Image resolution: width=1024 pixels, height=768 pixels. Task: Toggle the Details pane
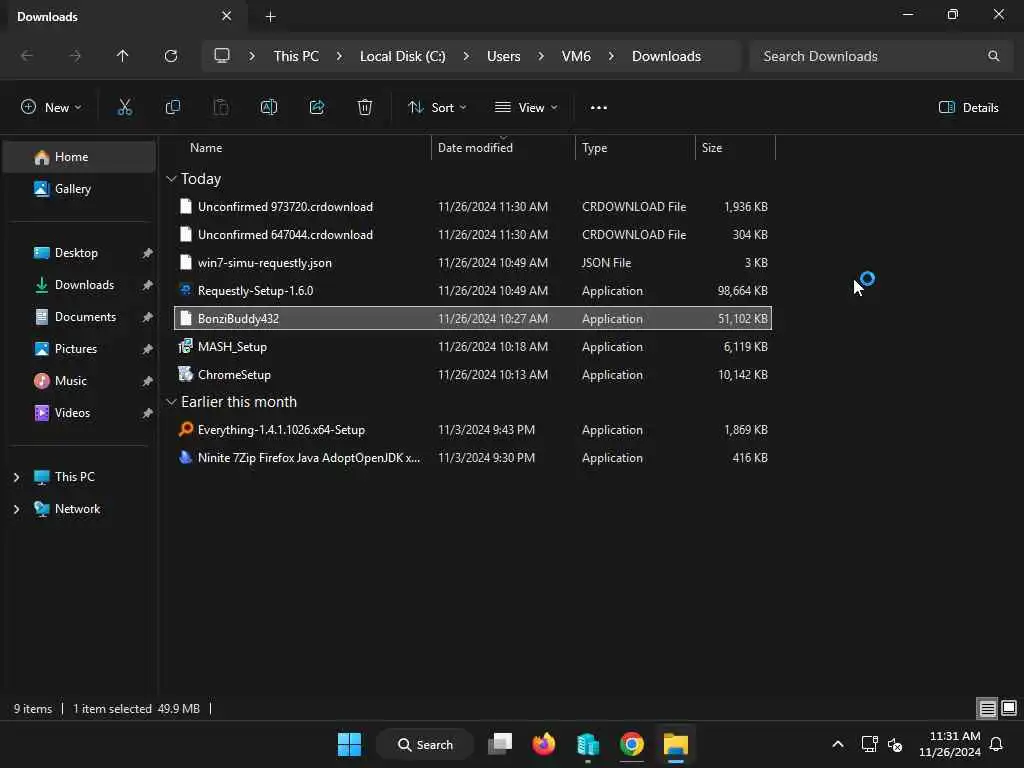pos(968,108)
